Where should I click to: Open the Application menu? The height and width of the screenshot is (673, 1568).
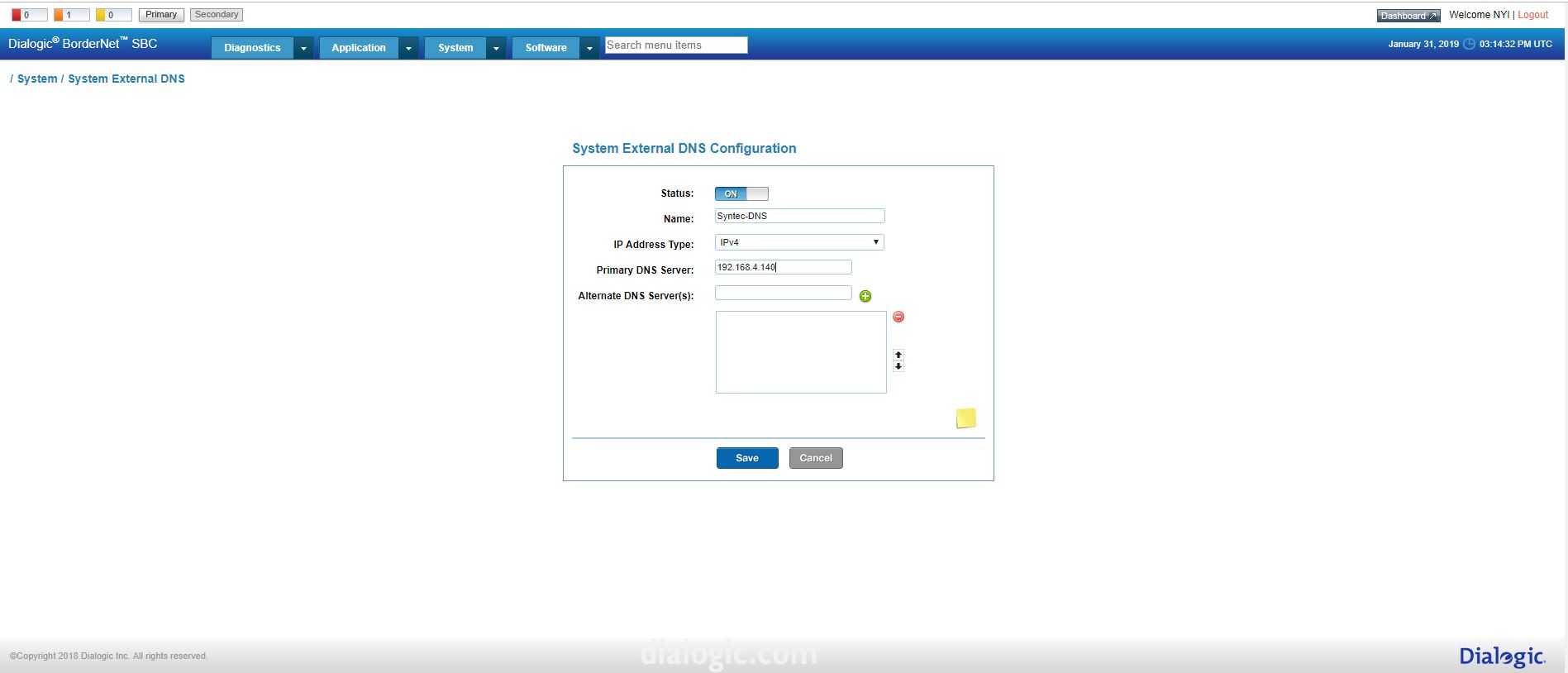359,48
